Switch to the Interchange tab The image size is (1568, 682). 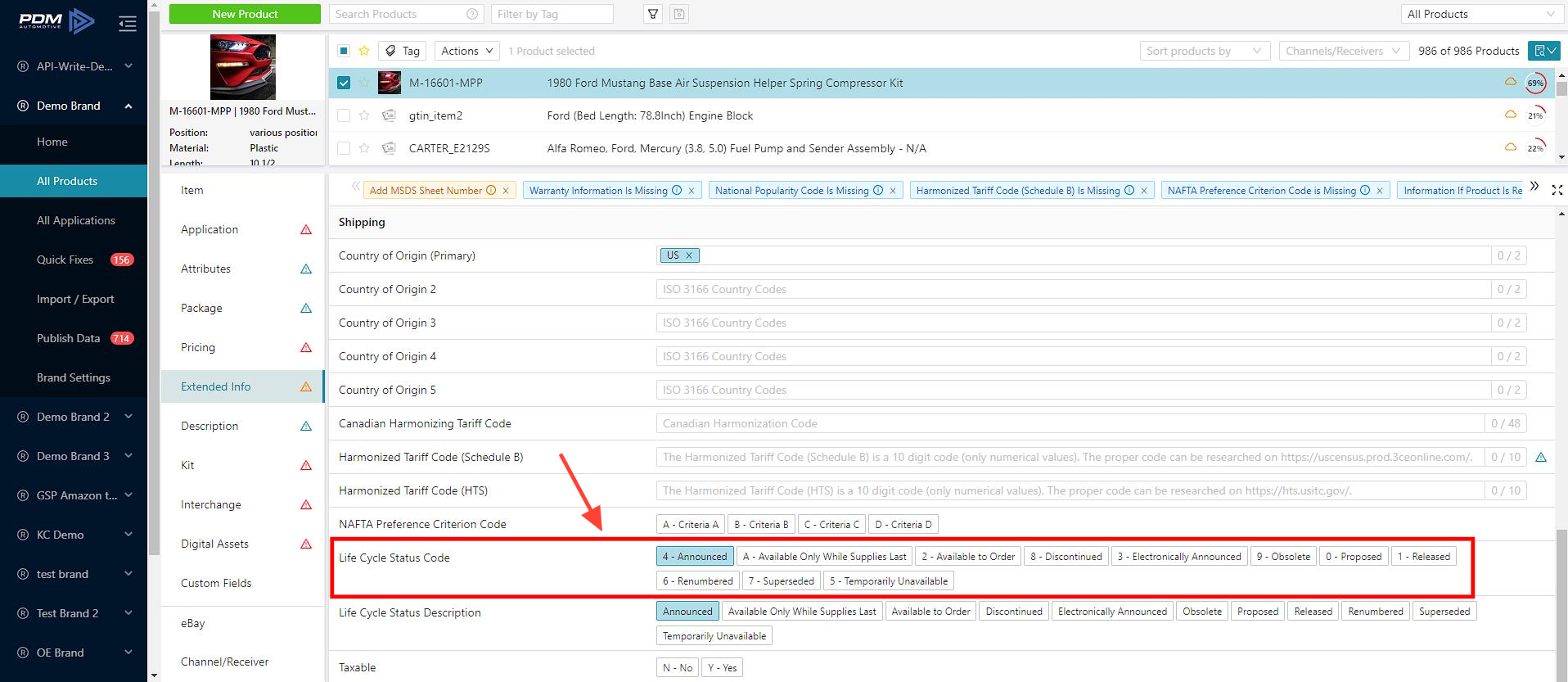[x=242, y=504]
